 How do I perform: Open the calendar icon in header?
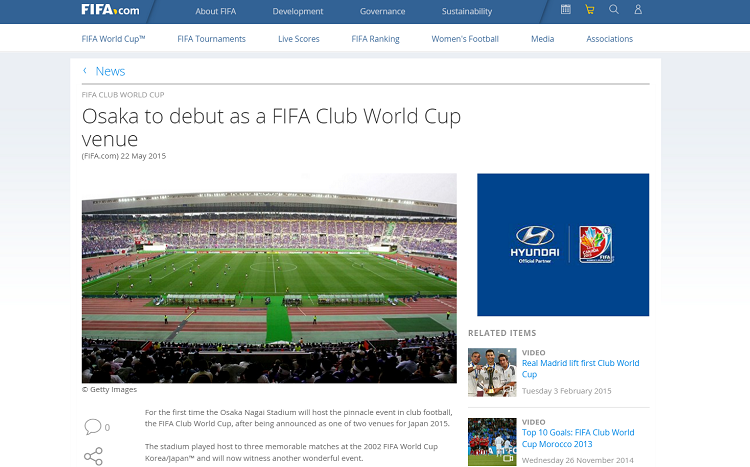point(565,9)
